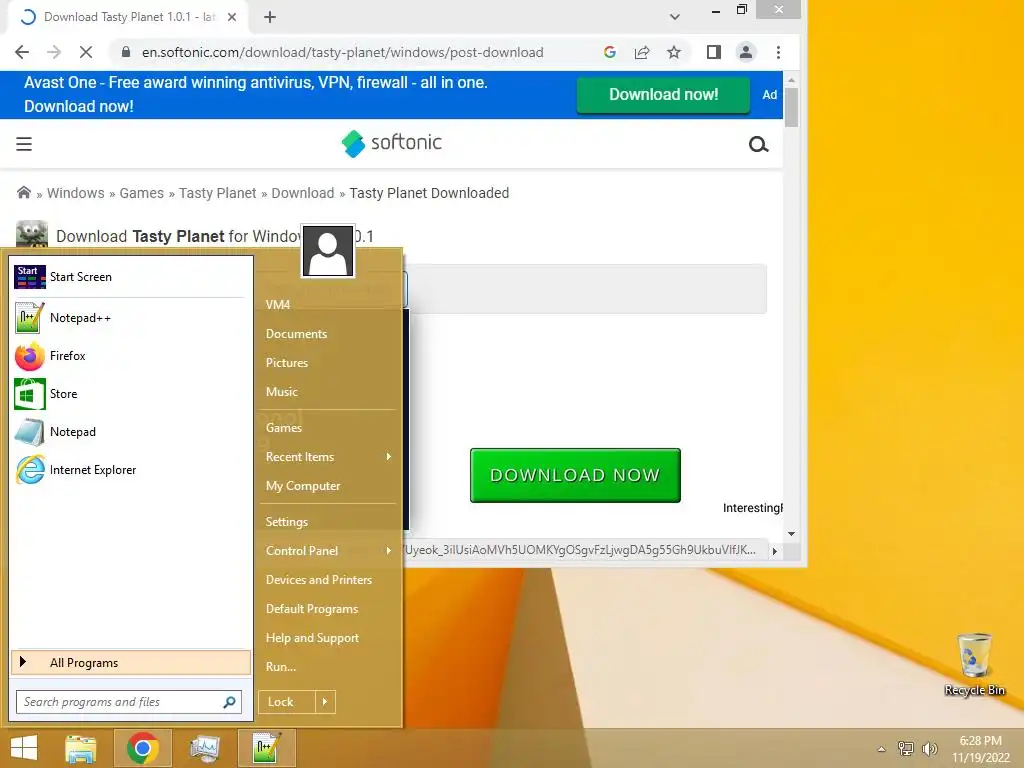The height and width of the screenshot is (768, 1024).
Task: Open Documents from Start menu
Action: 296,334
